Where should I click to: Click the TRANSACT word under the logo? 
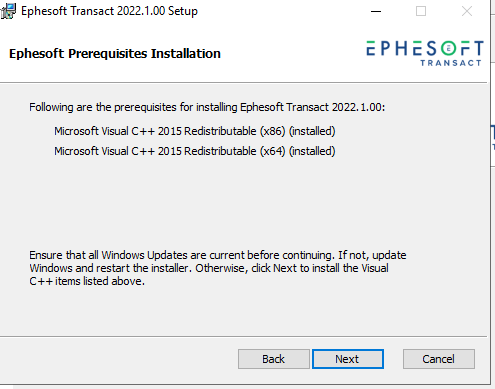[x=451, y=63]
